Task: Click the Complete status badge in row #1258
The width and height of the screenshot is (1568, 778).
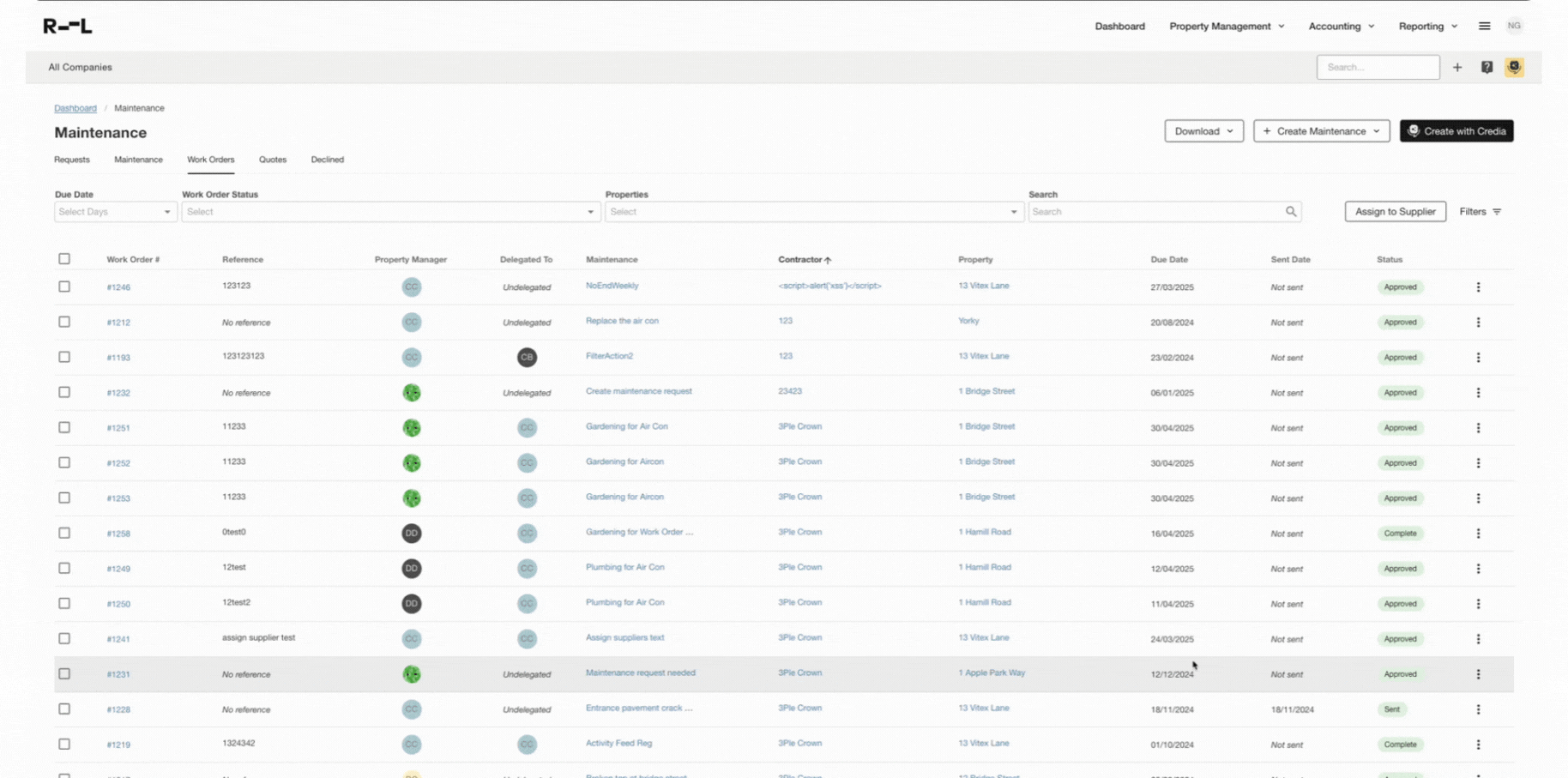Action: [x=1400, y=534]
